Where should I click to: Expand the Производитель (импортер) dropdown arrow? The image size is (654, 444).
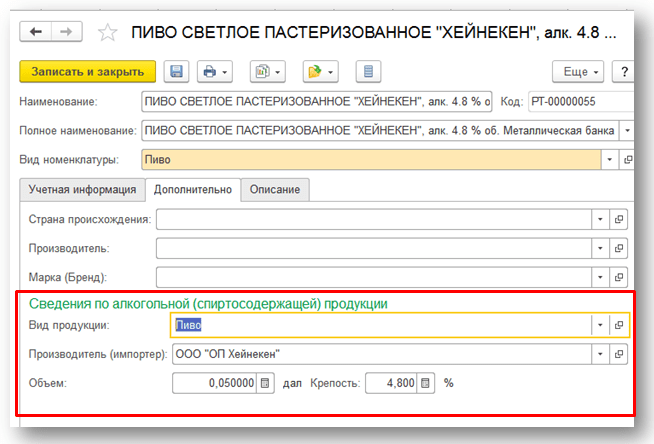point(600,354)
